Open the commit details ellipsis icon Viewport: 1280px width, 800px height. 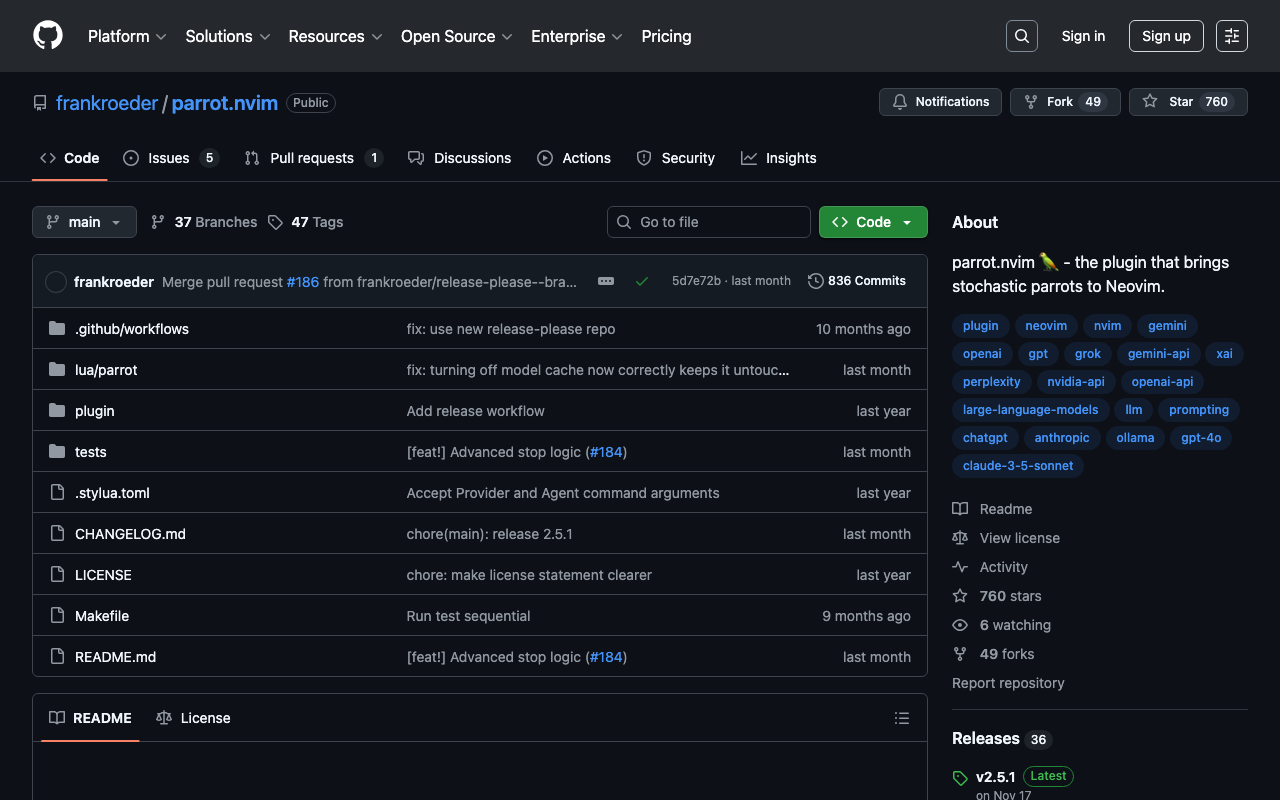coord(606,281)
